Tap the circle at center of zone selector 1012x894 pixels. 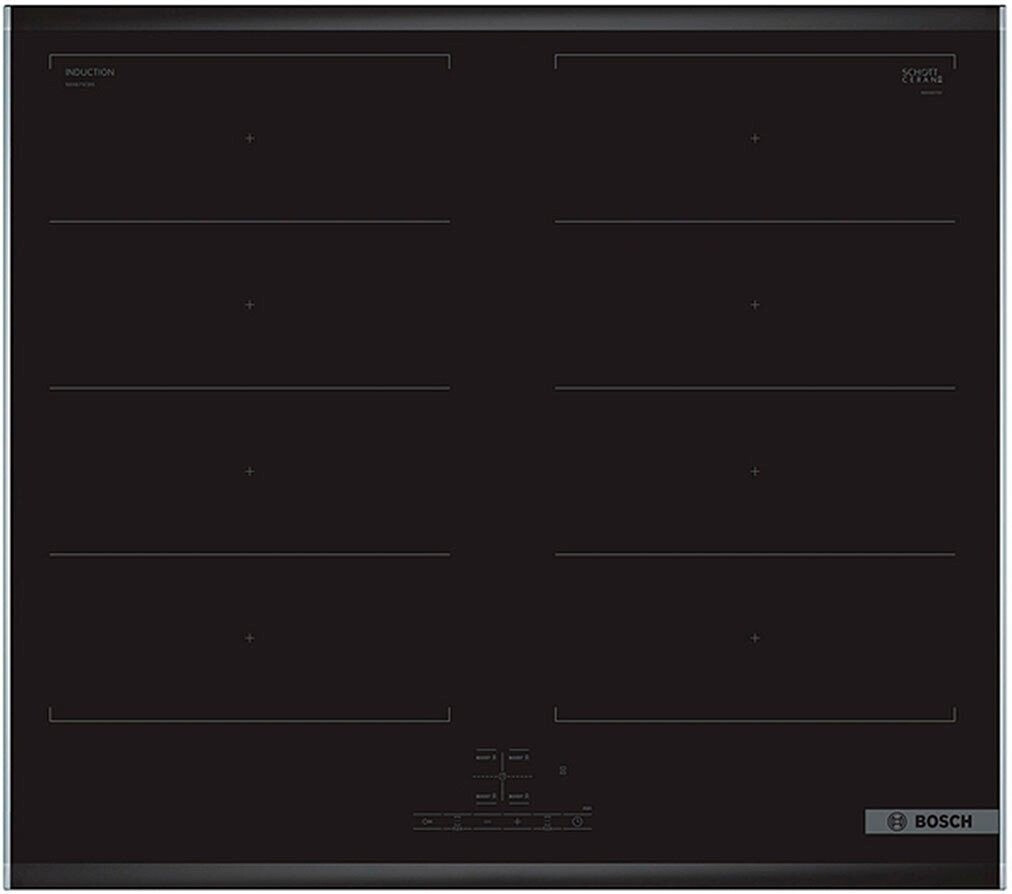502,777
